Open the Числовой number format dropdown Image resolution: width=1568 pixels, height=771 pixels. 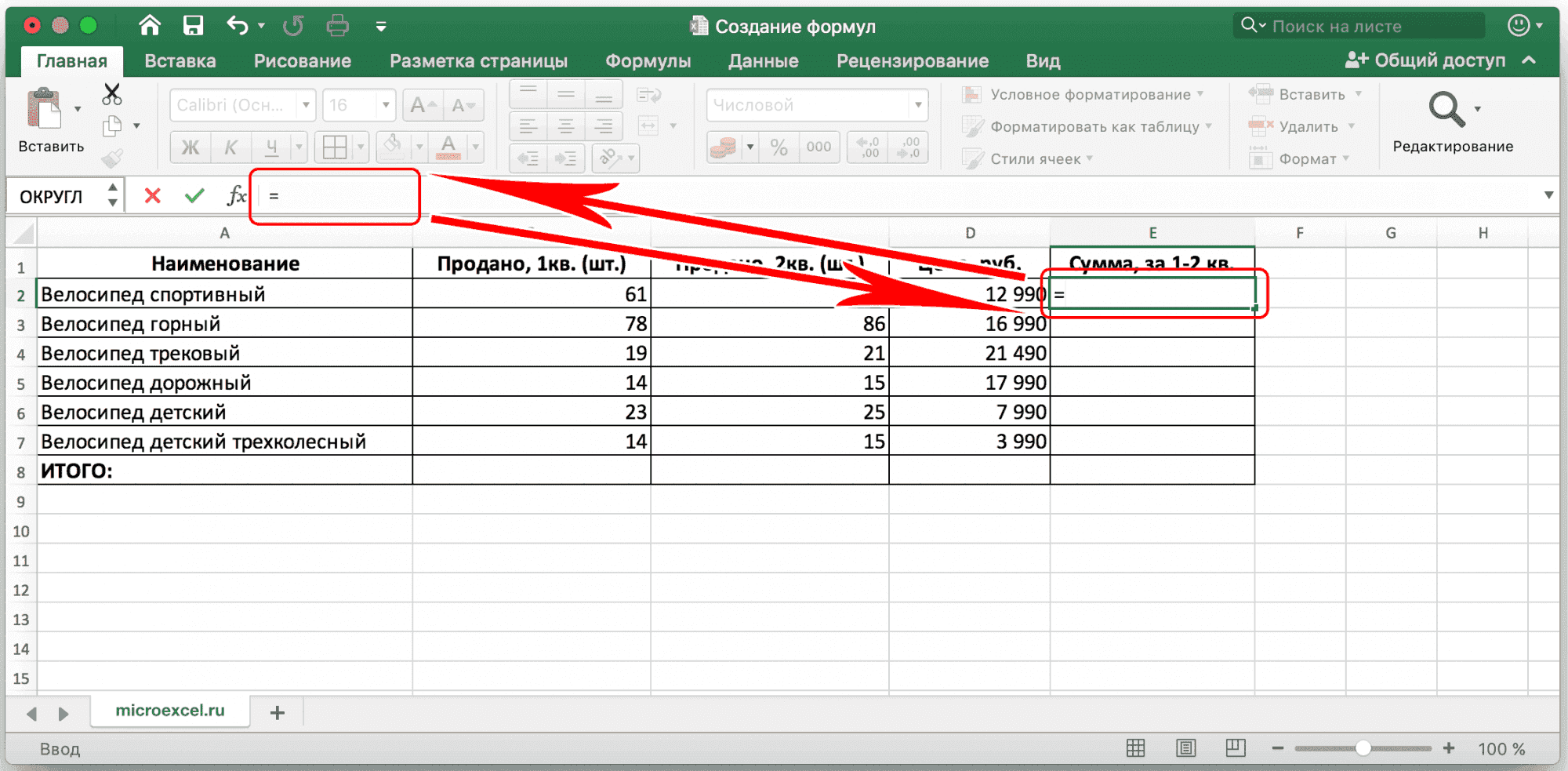click(917, 104)
